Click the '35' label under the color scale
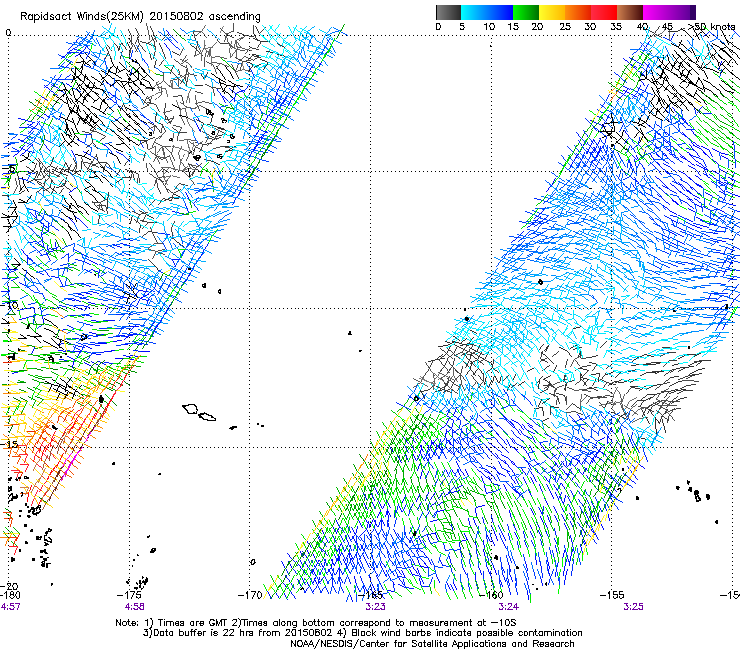Image resolution: width=740 pixels, height=650 pixels. click(x=616, y=27)
